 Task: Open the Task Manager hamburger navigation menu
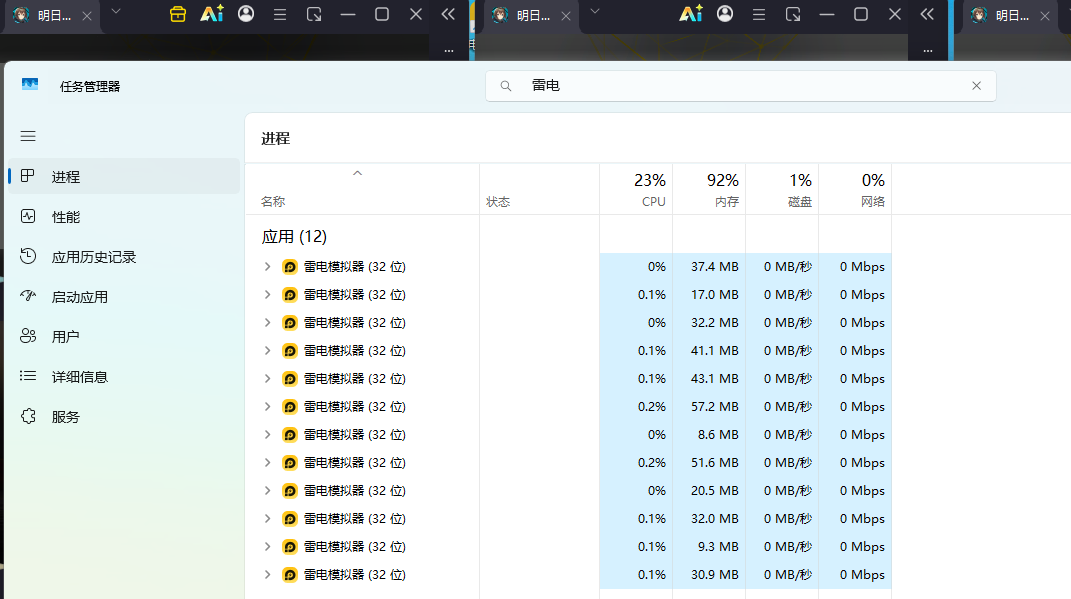[28, 136]
